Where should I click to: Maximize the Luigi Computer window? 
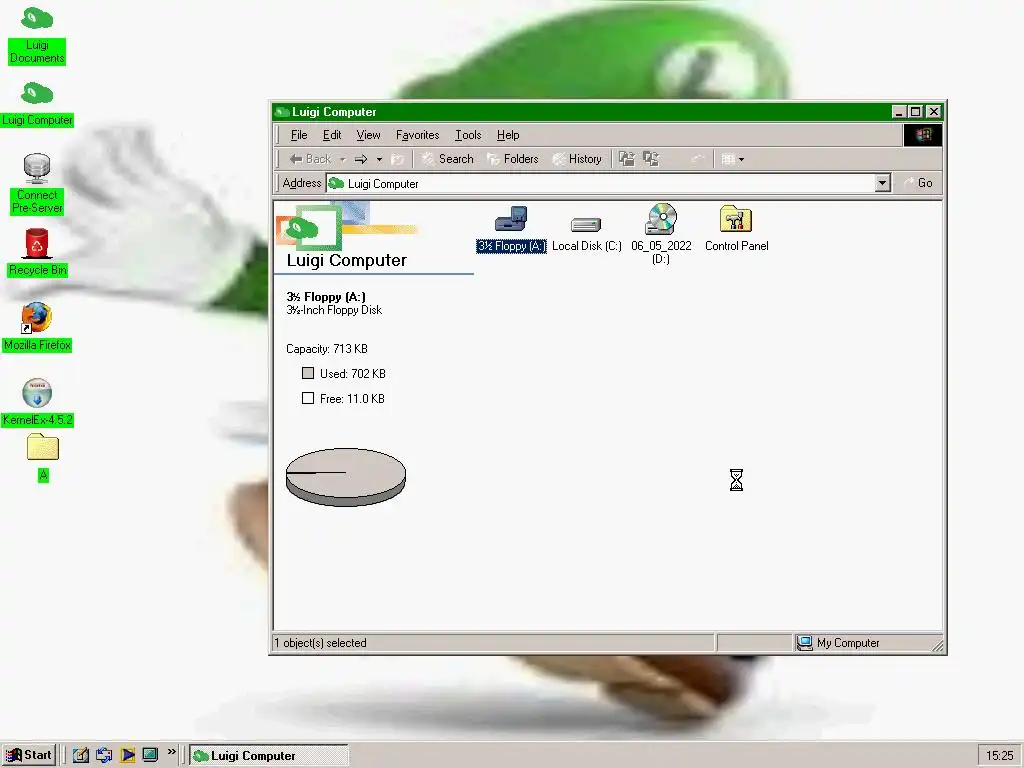916,112
